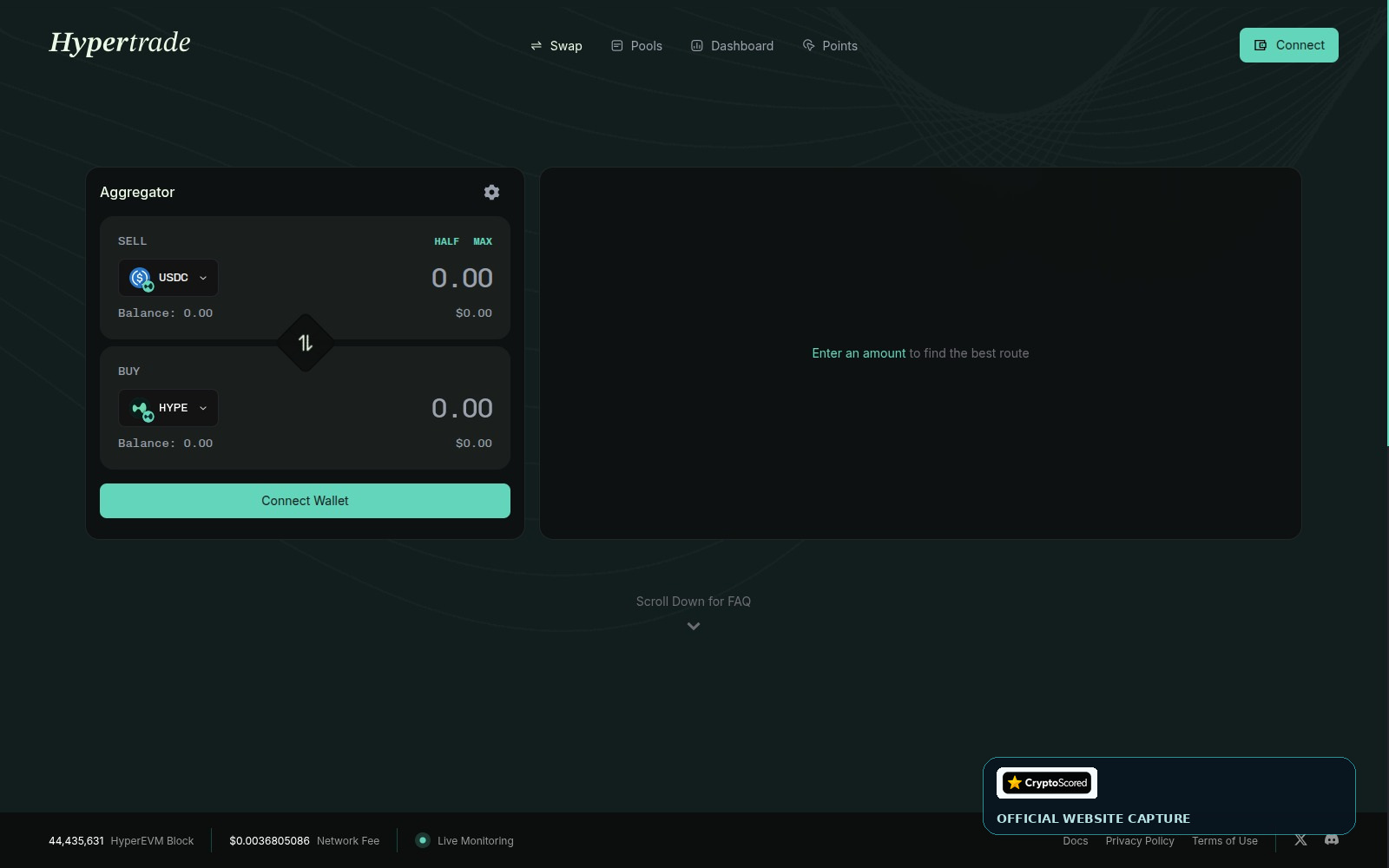Go to the Swap tab
The width and height of the screenshot is (1389, 868).
pos(556,46)
